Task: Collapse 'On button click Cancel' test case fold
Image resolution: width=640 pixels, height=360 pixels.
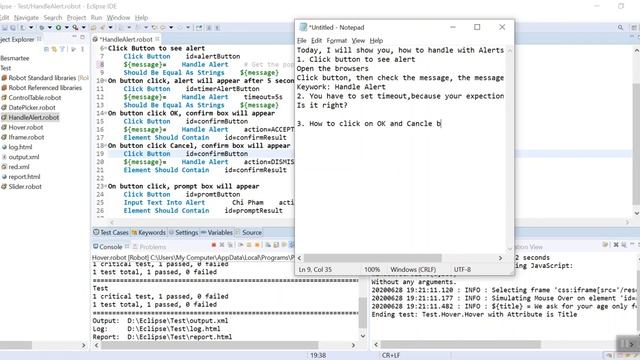Action: click(106, 146)
